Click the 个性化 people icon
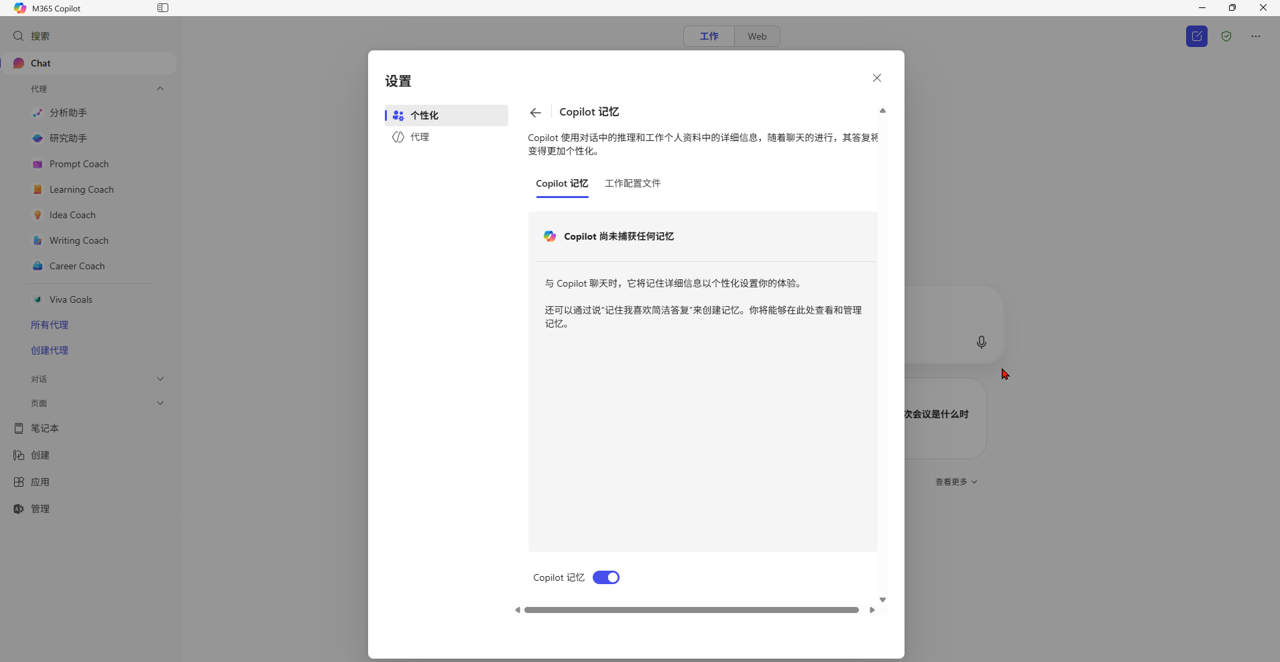The image size is (1280, 662). coord(398,115)
